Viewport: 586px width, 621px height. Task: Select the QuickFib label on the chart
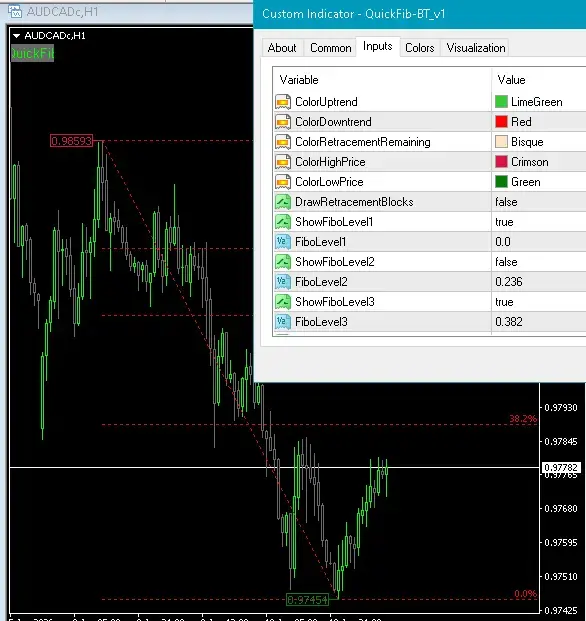[x=32, y=53]
